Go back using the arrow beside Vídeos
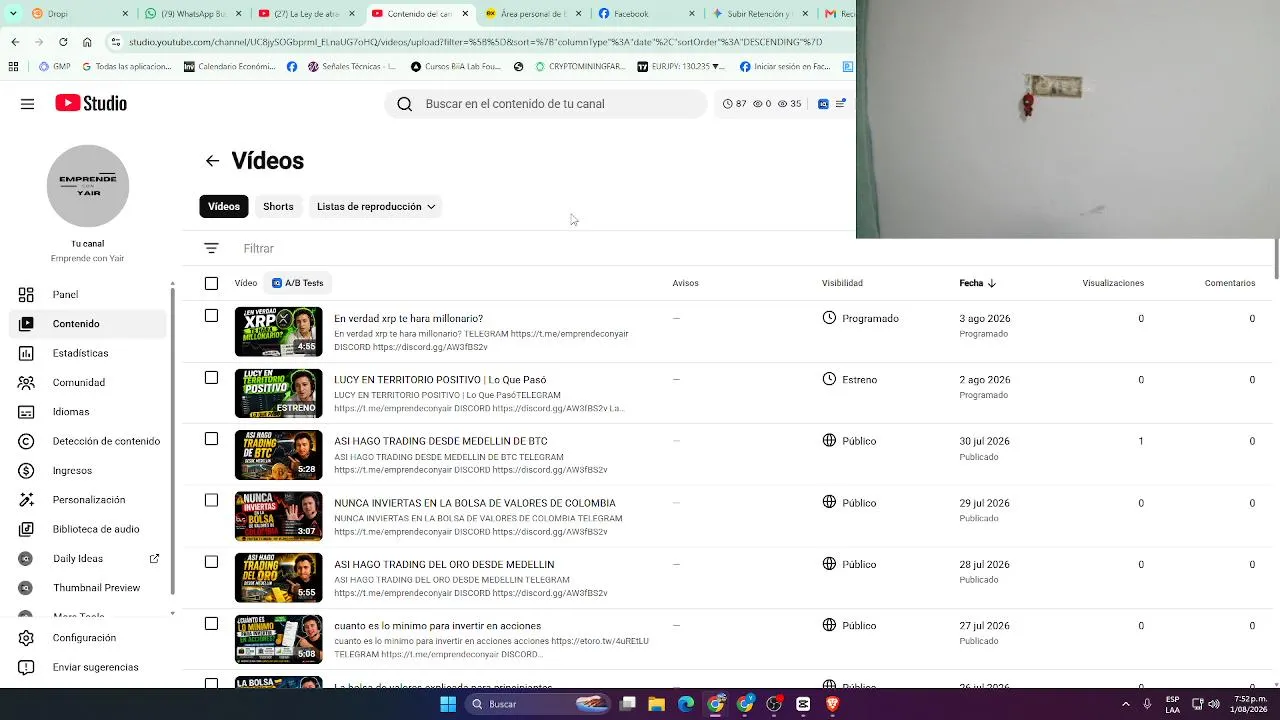The width and height of the screenshot is (1280, 720). tap(212, 161)
